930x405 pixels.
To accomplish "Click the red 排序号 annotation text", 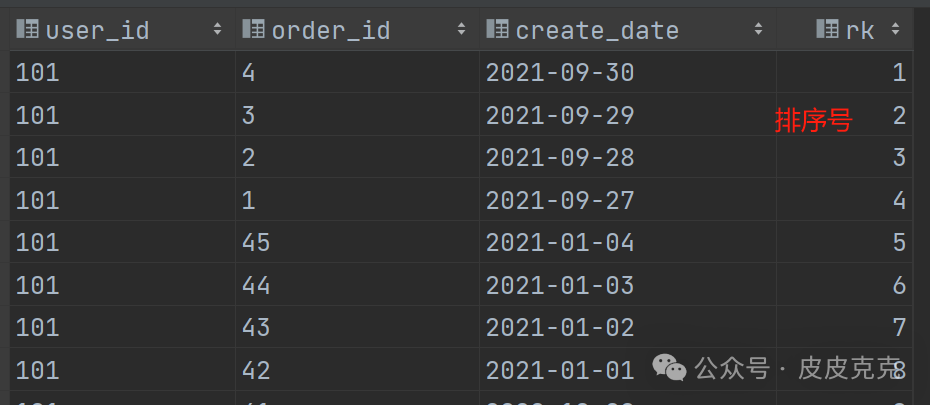I will click(x=812, y=121).
